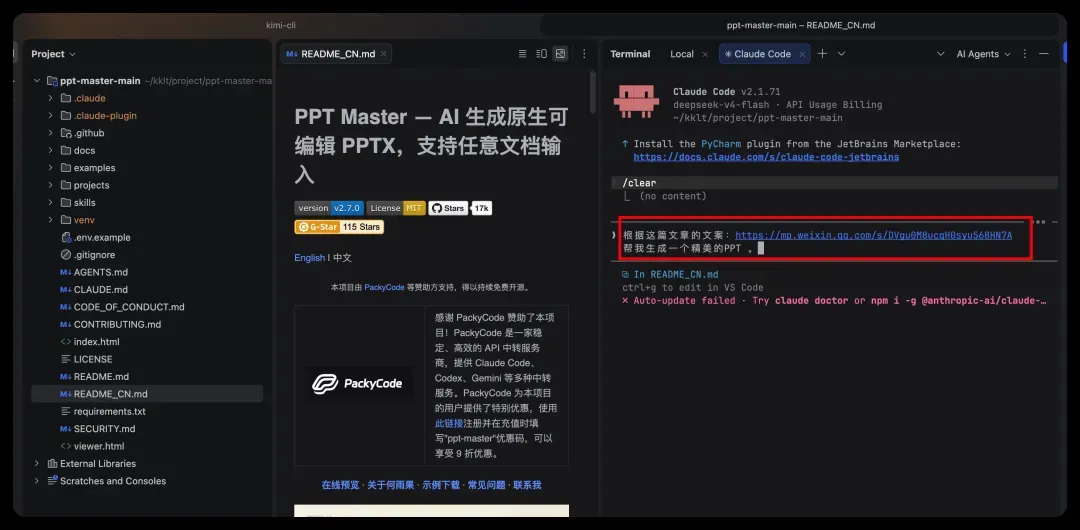
Task: Open editor tab more options menu
Action: 584,54
